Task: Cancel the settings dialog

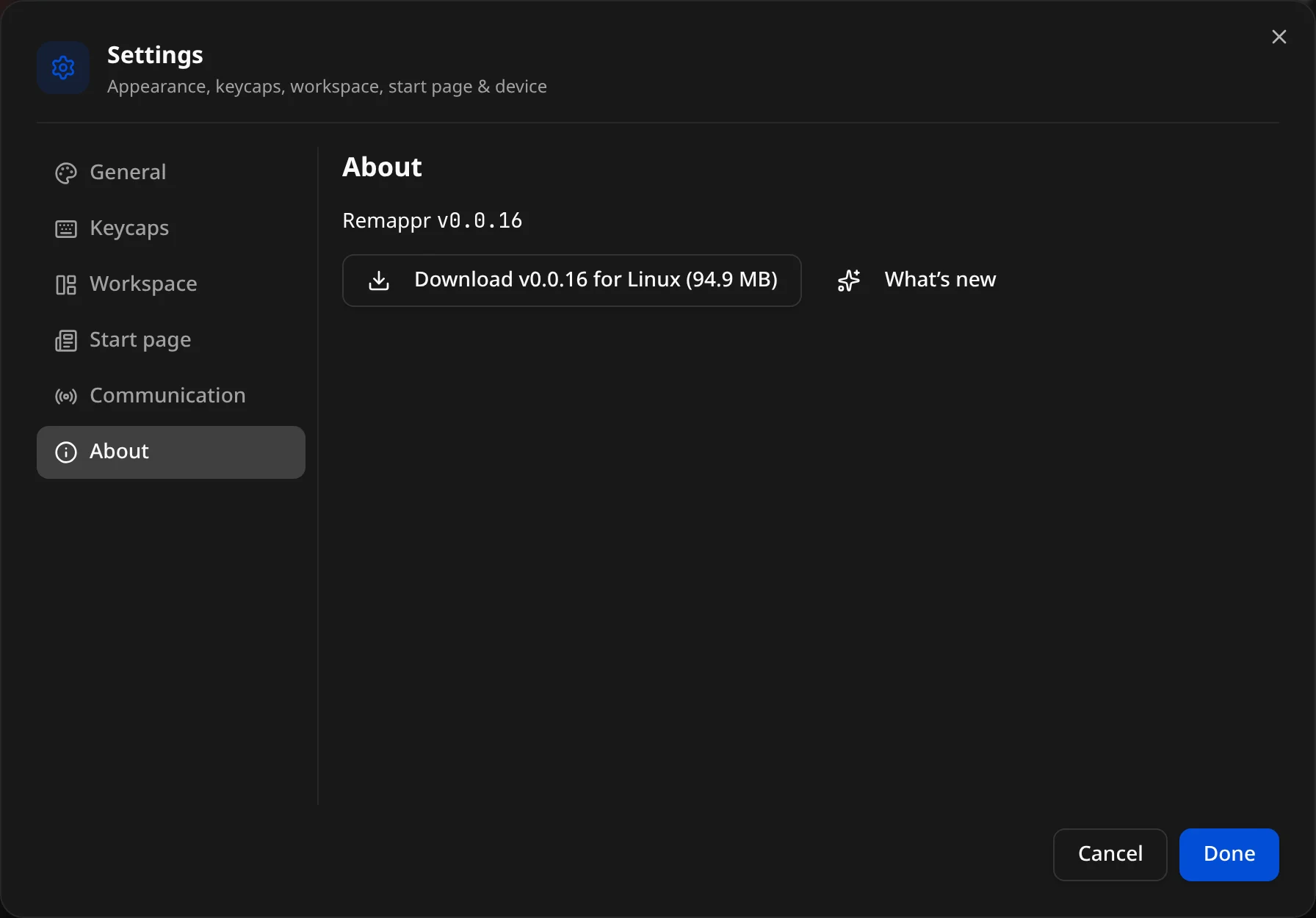Action: (x=1110, y=854)
